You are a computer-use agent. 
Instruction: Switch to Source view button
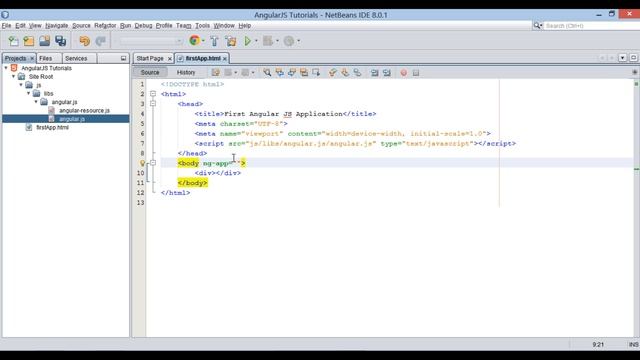click(x=150, y=72)
